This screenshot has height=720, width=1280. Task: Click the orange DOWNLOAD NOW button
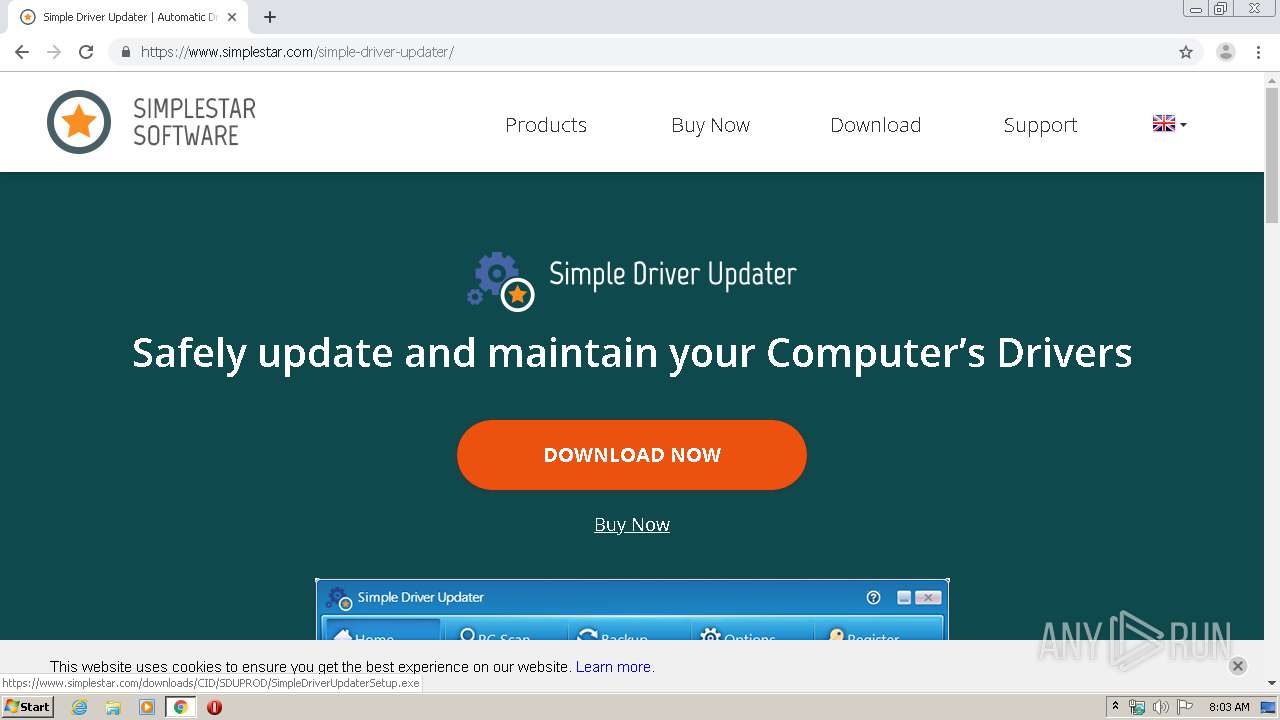[x=632, y=455]
